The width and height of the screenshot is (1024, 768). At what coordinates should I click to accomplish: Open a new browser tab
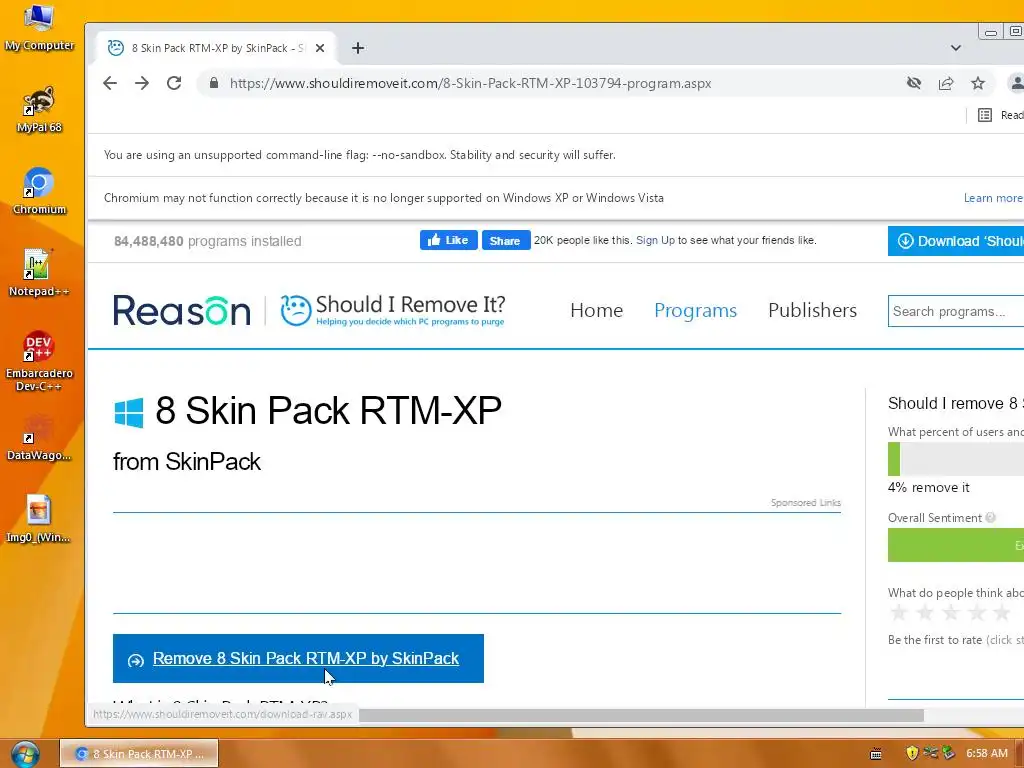coord(358,48)
